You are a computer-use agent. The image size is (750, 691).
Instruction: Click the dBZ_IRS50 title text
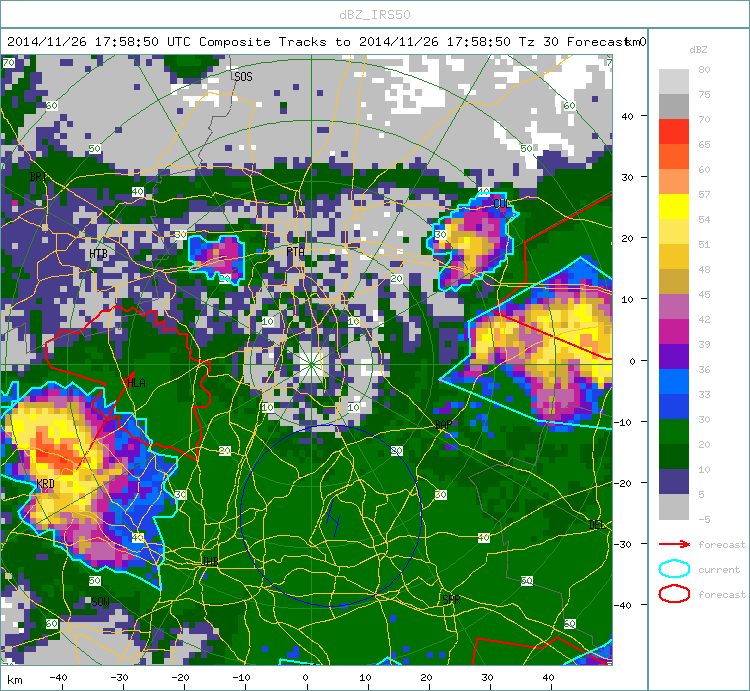pos(375,15)
